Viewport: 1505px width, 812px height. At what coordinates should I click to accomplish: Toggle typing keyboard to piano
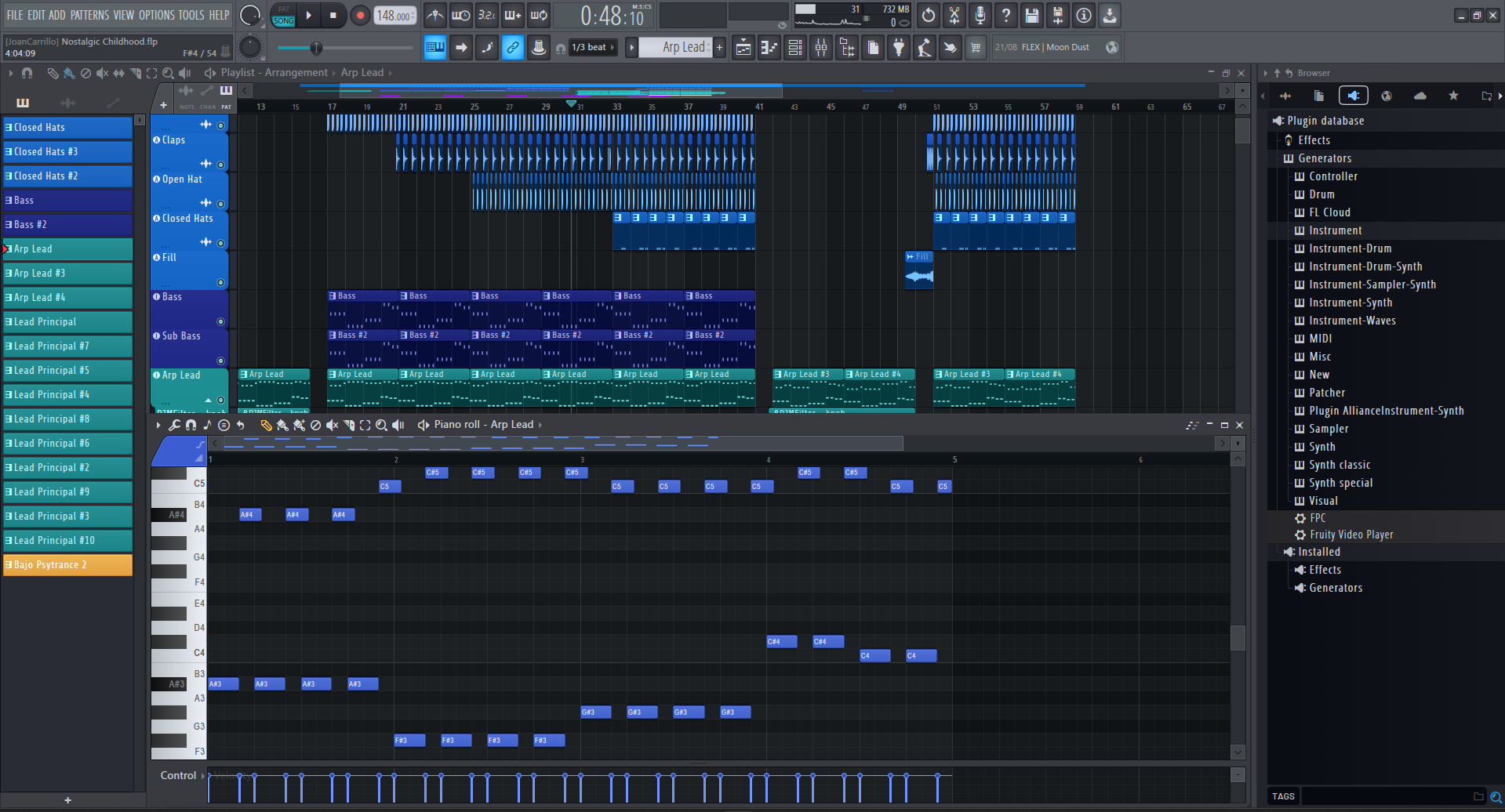click(x=435, y=48)
